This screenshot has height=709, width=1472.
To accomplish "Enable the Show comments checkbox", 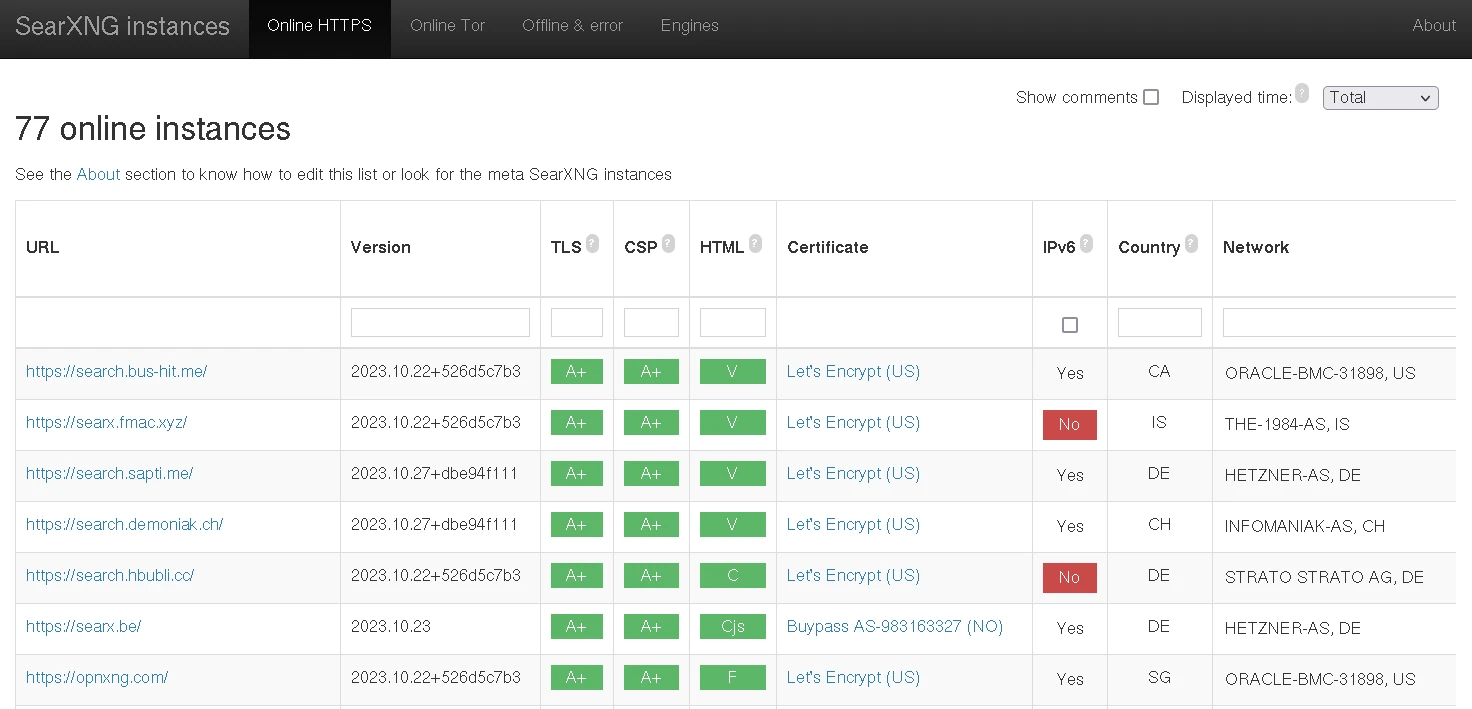I will point(1151,97).
